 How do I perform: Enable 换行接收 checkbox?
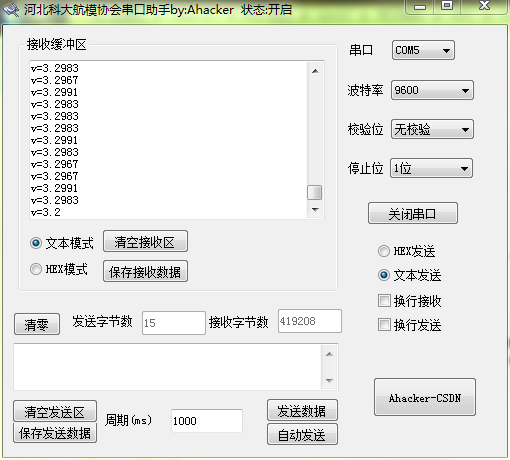pos(384,301)
